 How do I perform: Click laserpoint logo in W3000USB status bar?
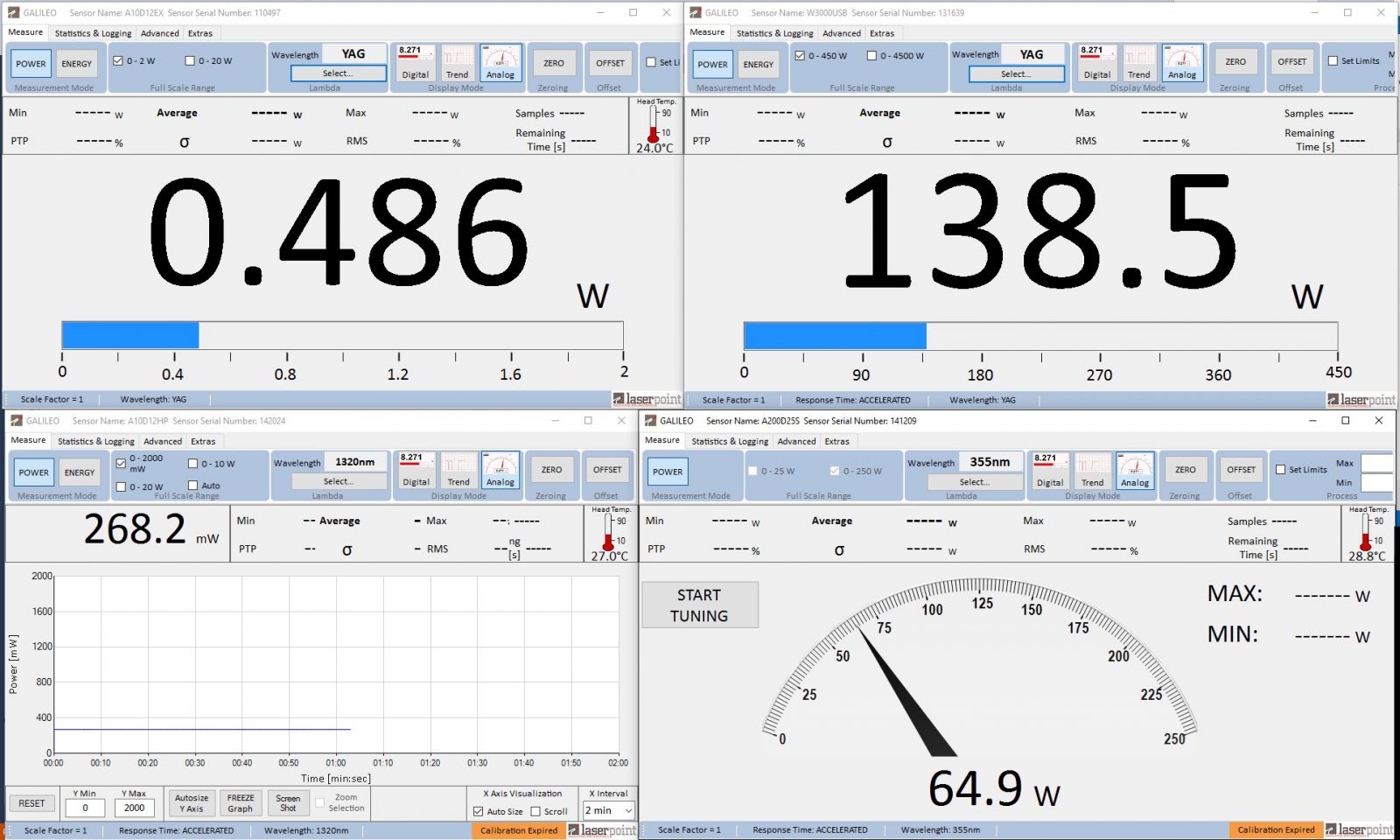(x=1361, y=400)
